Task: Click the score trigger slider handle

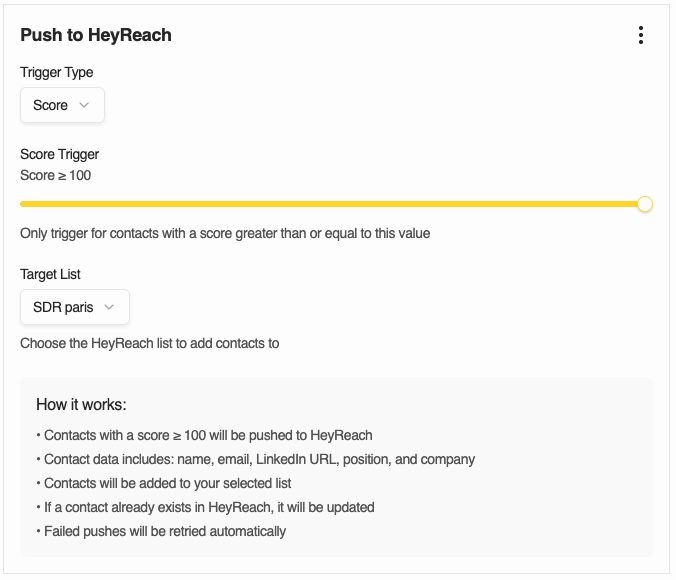Action: click(x=645, y=204)
